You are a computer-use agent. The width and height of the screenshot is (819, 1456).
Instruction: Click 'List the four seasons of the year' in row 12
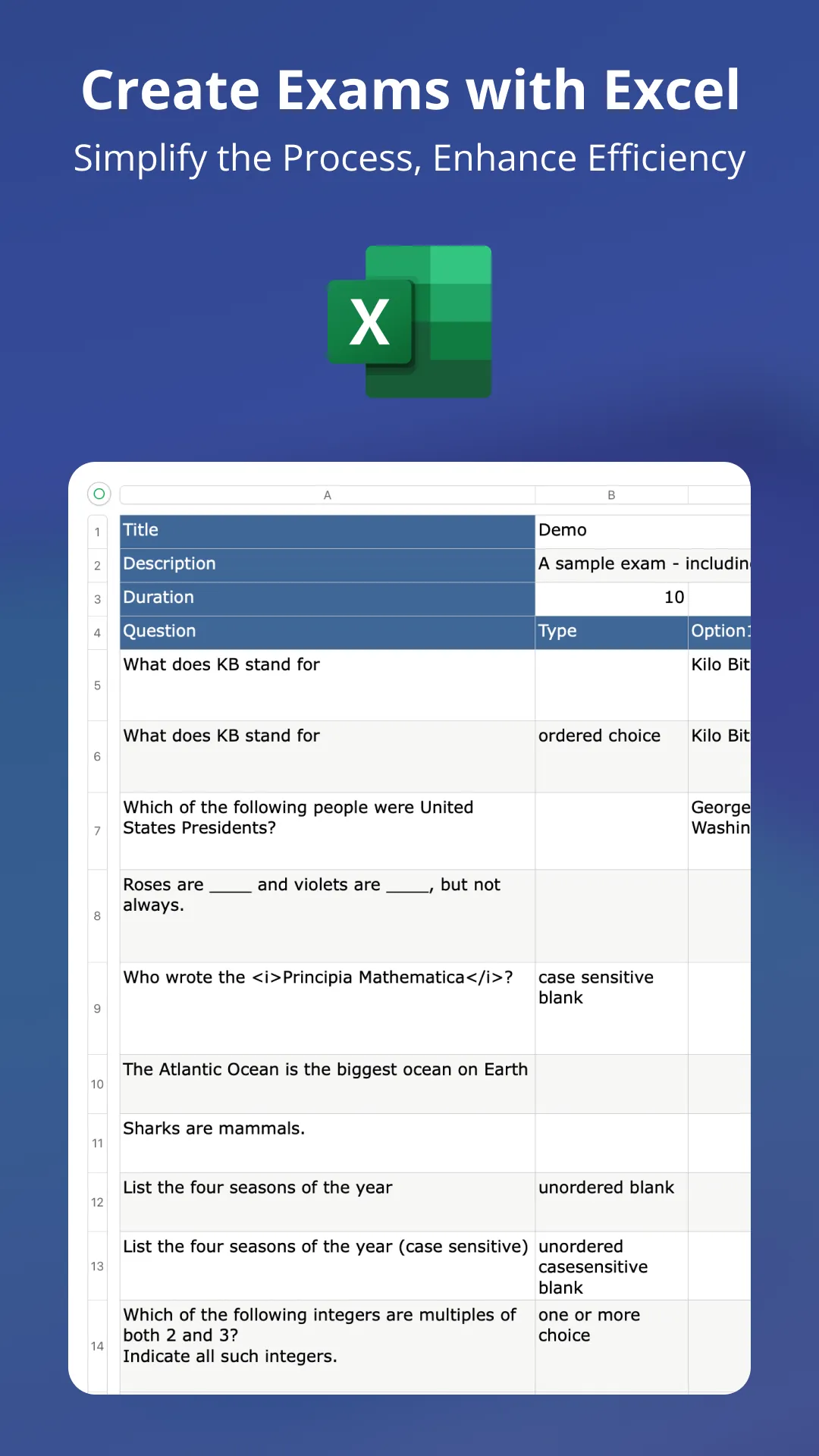pyautogui.click(x=328, y=1203)
